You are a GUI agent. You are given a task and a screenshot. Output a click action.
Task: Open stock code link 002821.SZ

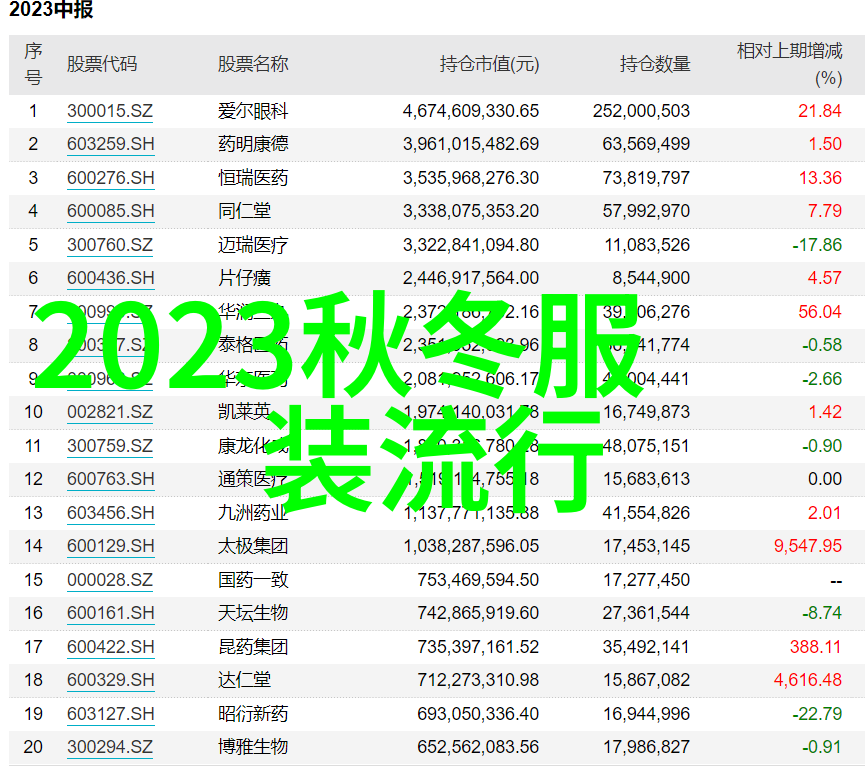click(110, 412)
